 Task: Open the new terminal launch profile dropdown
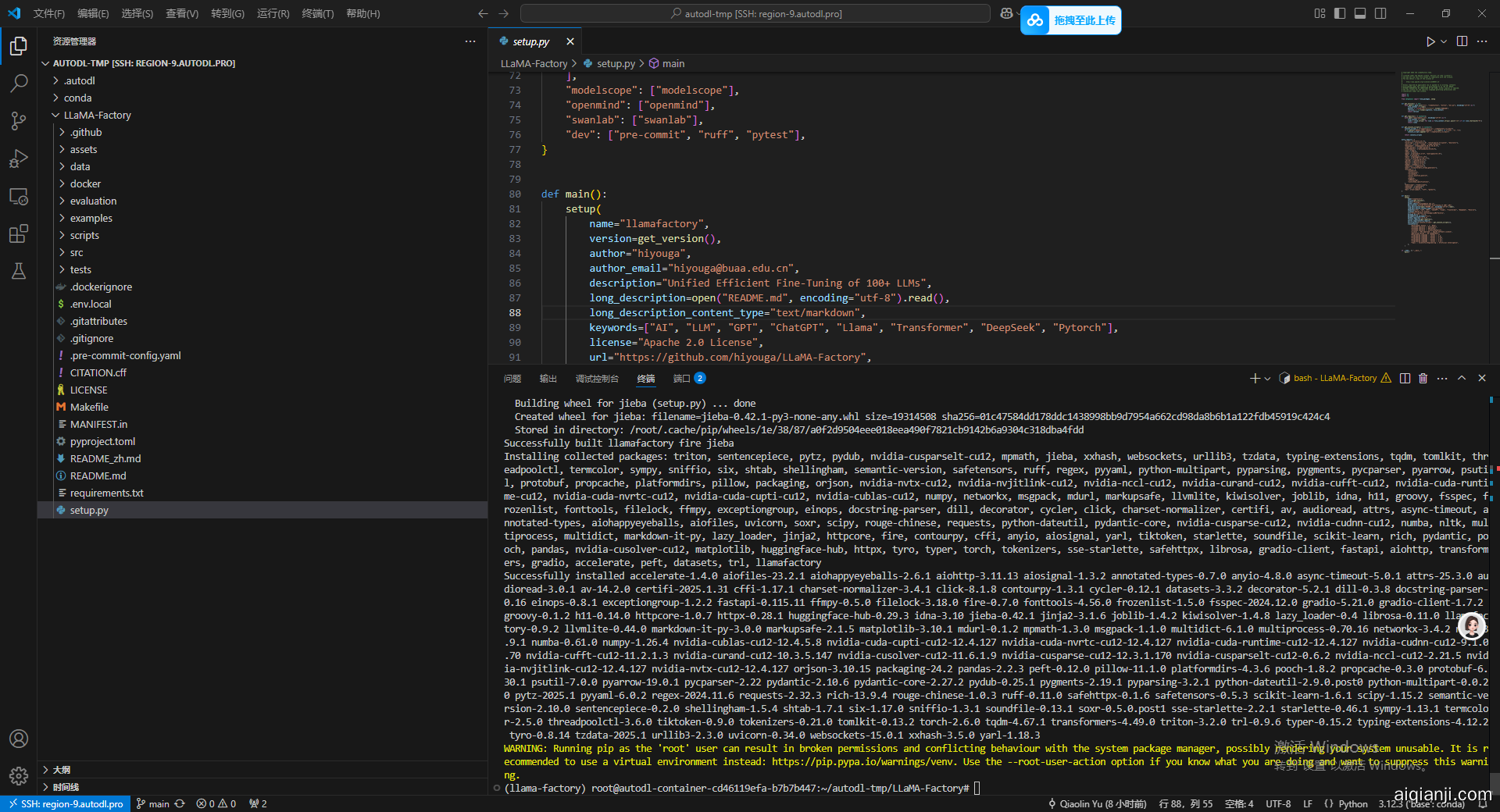click(1267, 378)
